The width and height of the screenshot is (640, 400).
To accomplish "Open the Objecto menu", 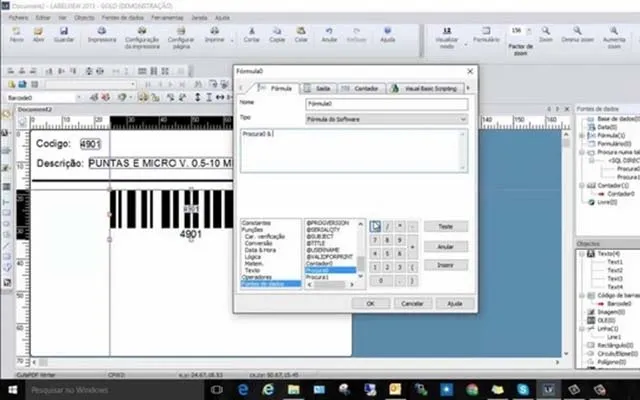I will (84, 18).
